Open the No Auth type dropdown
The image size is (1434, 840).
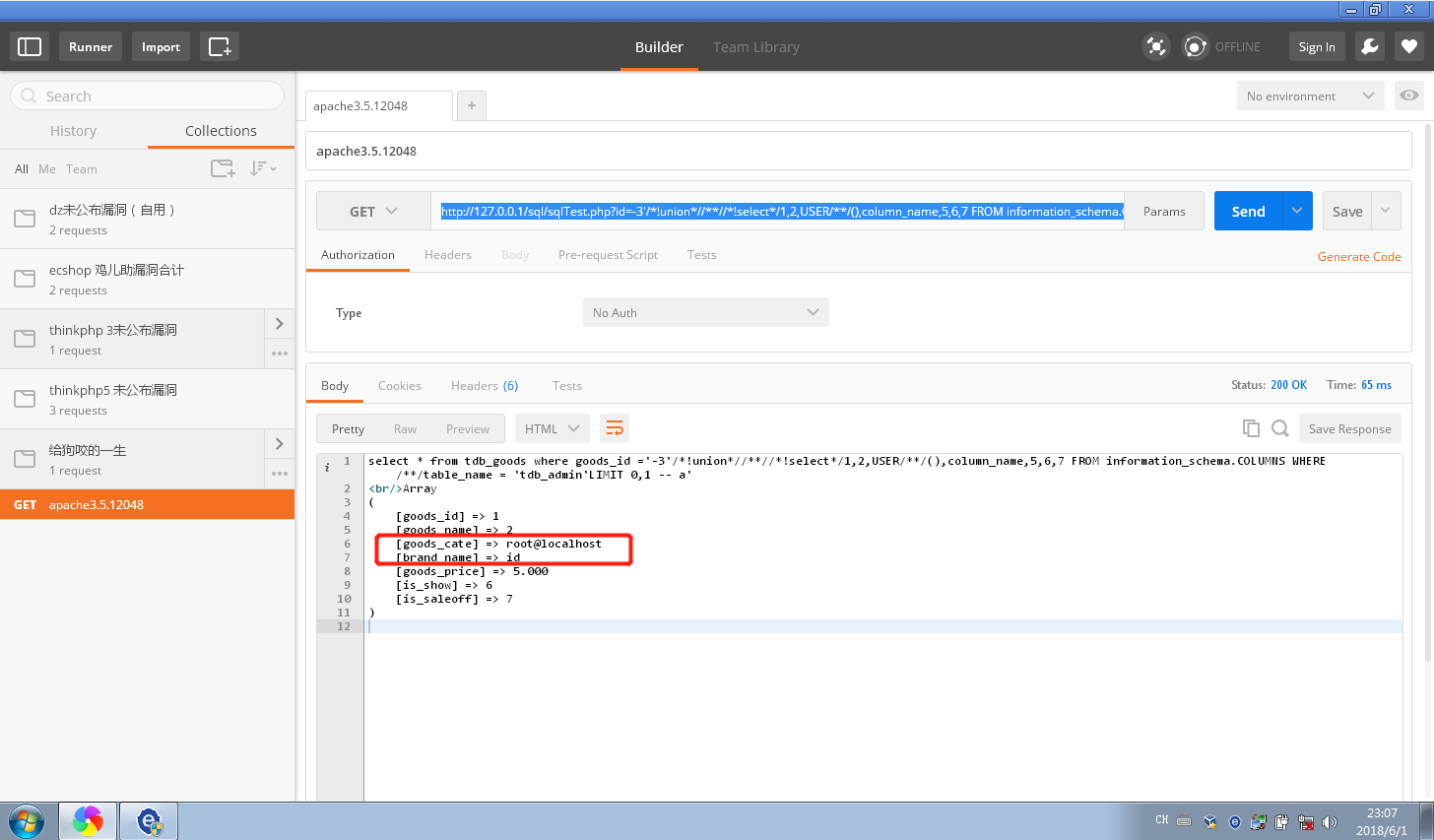706,312
